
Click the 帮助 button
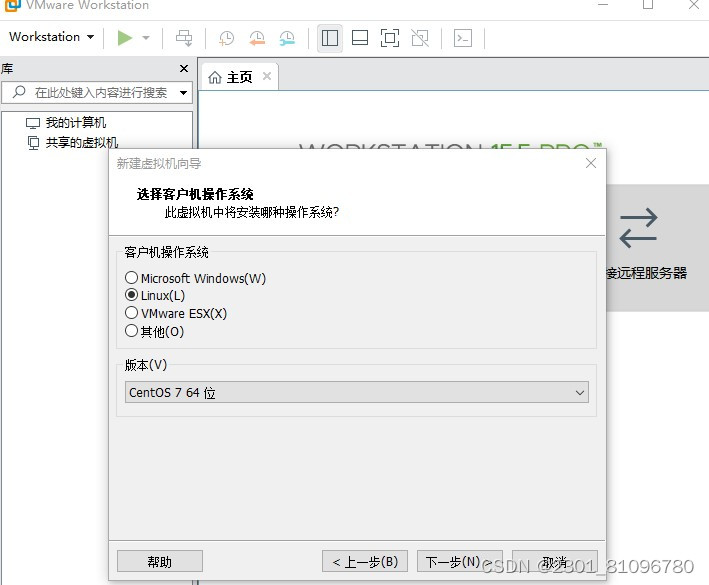[x=160, y=561]
